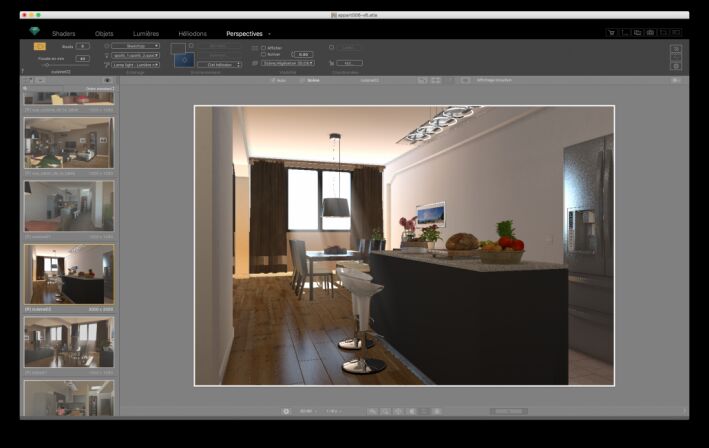
Task: Select the Perspectives tab
Action: 244,34
